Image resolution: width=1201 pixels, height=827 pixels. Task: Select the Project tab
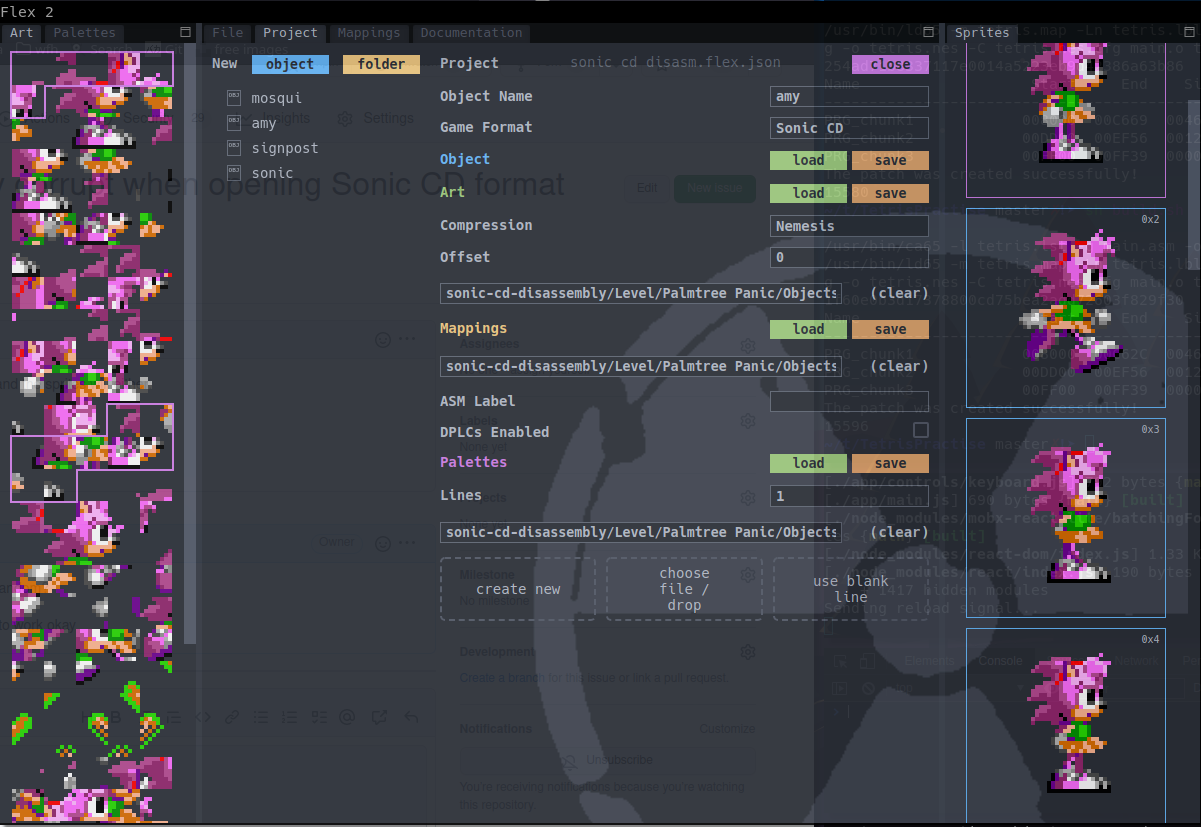[290, 33]
